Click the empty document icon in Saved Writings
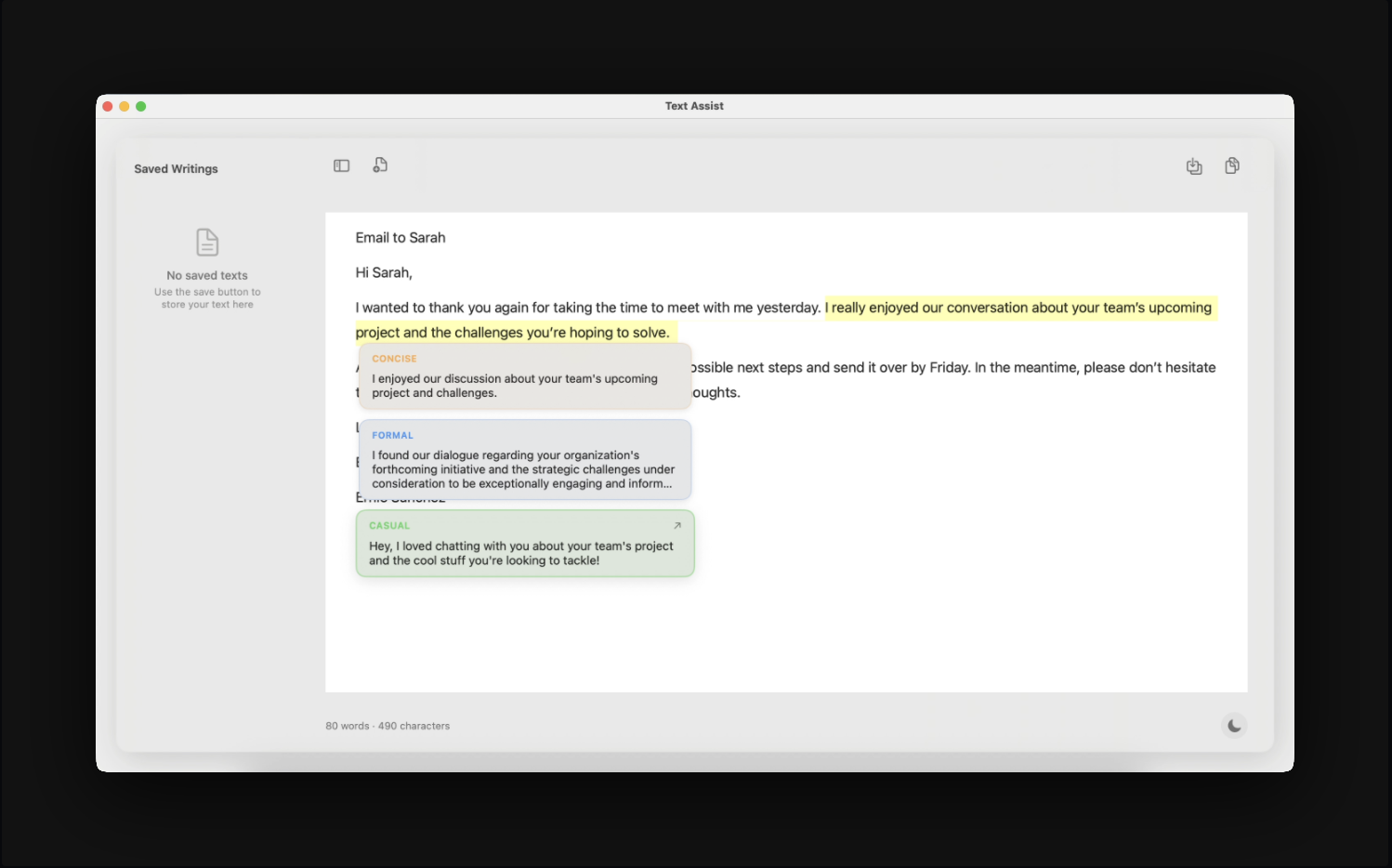Screen dimensions: 1392x868 pyautogui.click(x=207, y=243)
